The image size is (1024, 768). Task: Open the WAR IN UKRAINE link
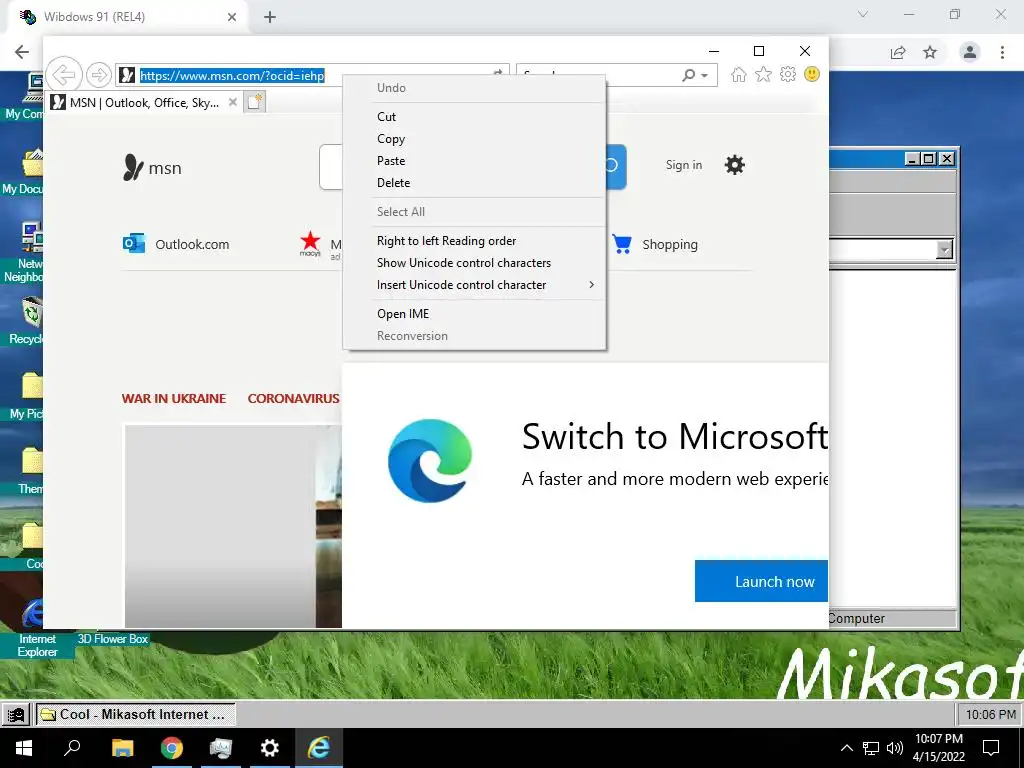(x=174, y=398)
